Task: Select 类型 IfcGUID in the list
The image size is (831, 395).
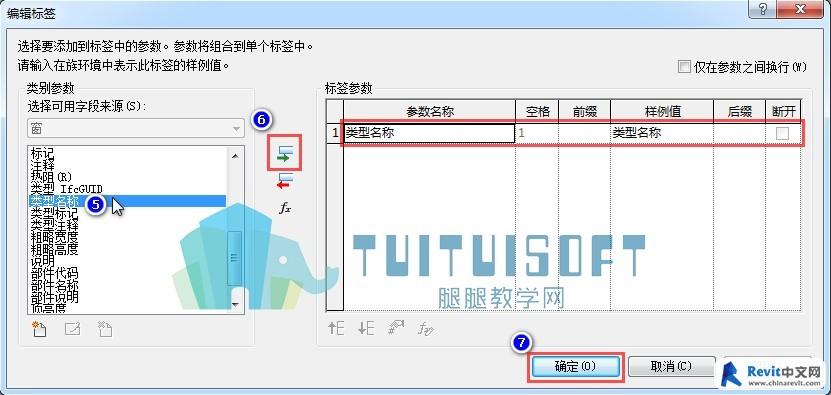Action: coord(67,189)
